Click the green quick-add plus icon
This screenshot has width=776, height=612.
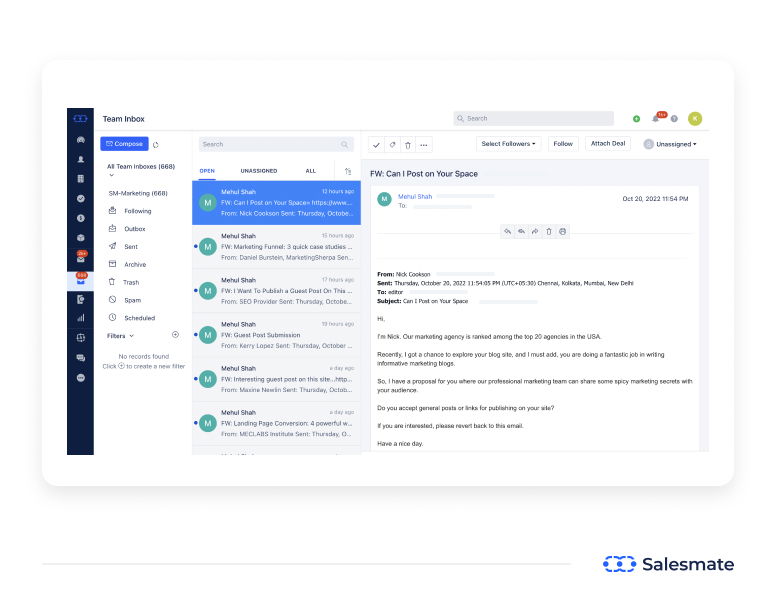tap(636, 119)
